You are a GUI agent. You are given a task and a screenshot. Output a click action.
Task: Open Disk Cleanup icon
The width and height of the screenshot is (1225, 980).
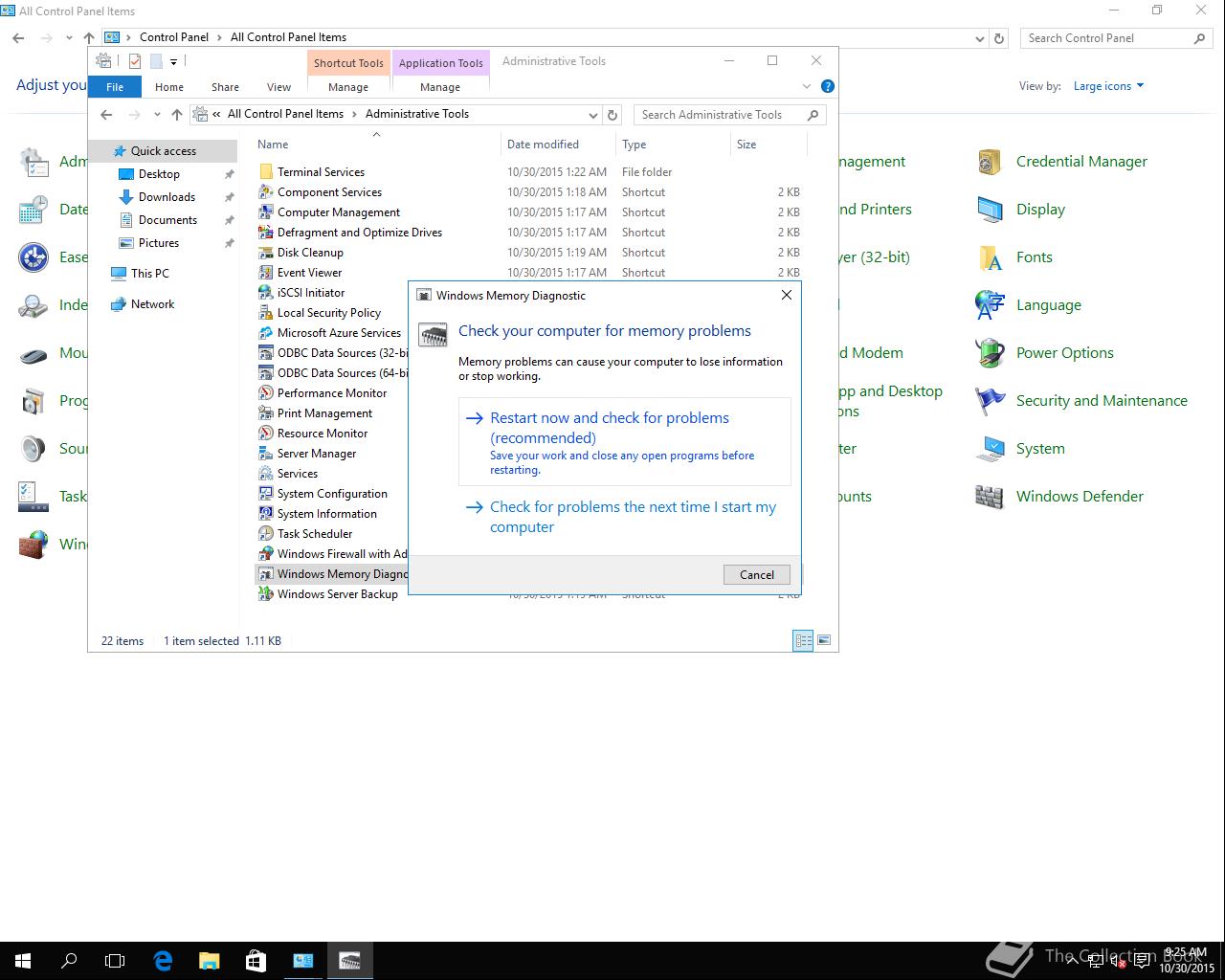click(x=266, y=253)
